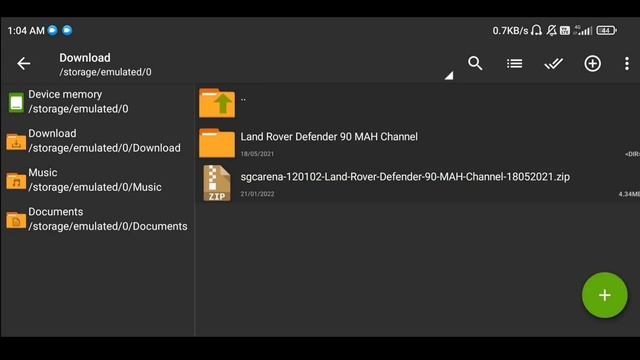640x360 pixels.
Task: Click the Music folder icon
Action: 16,181
